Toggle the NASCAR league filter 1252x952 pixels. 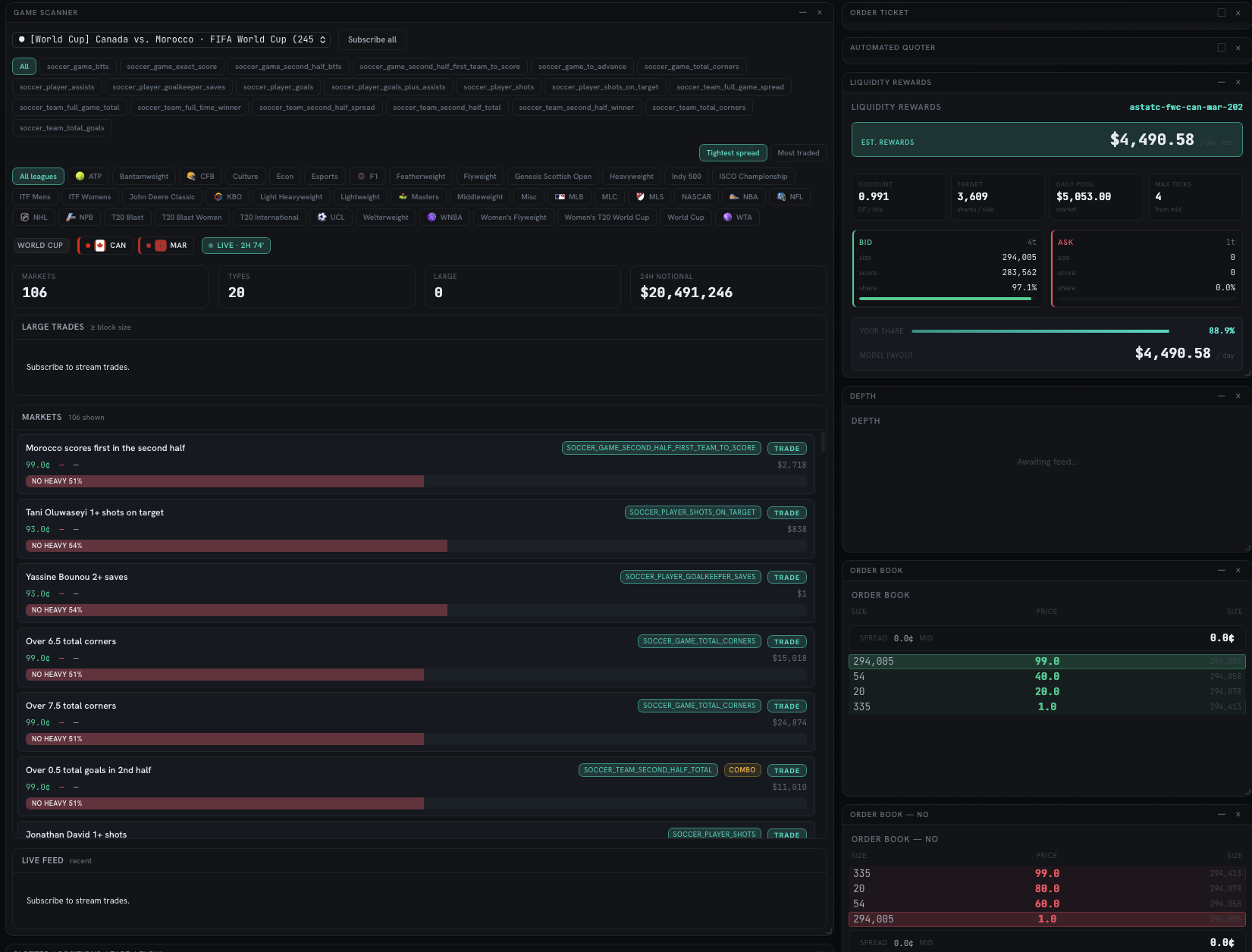tap(696, 197)
